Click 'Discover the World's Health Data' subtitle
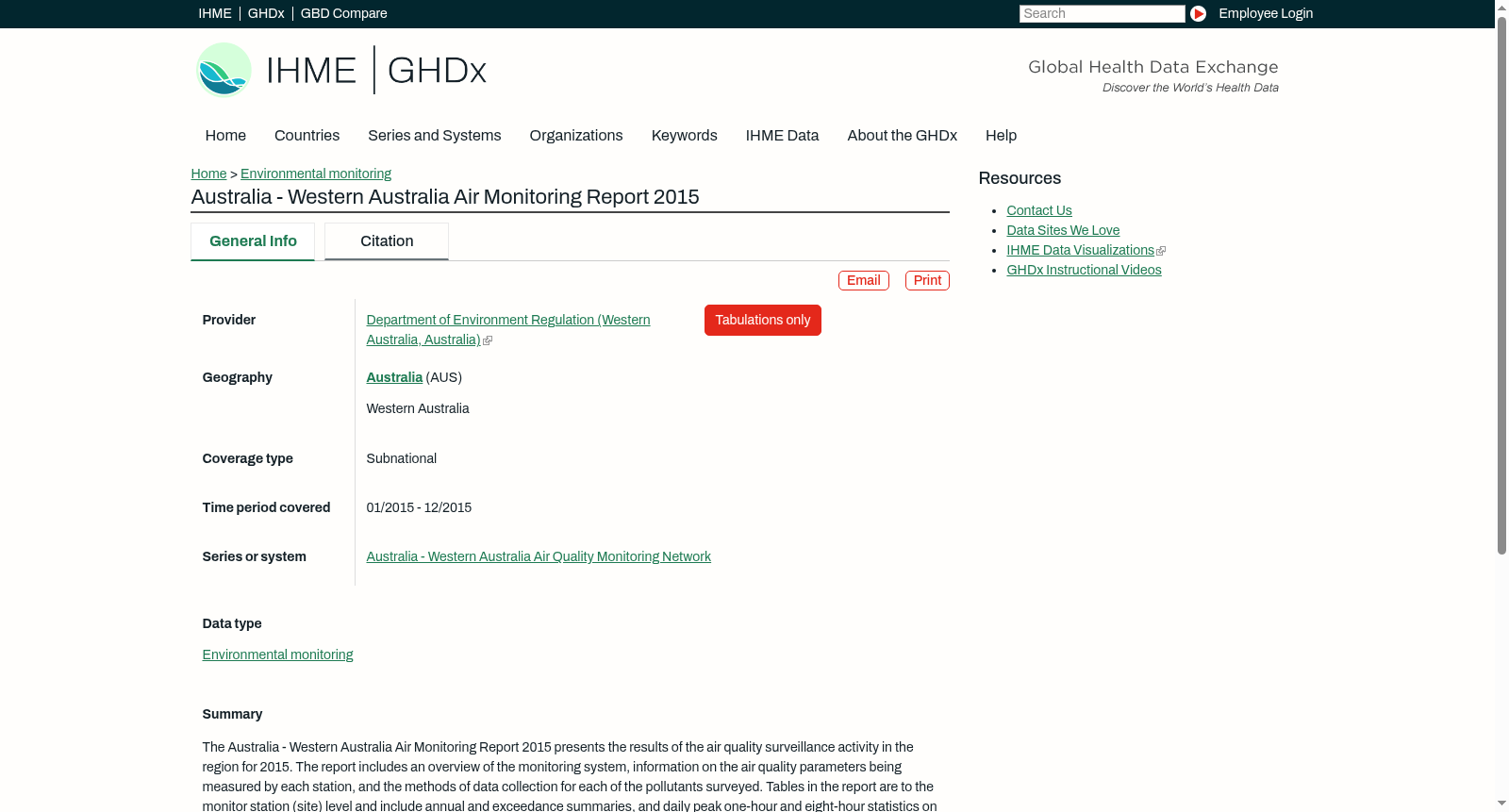The image size is (1509, 812). pyautogui.click(x=1190, y=88)
